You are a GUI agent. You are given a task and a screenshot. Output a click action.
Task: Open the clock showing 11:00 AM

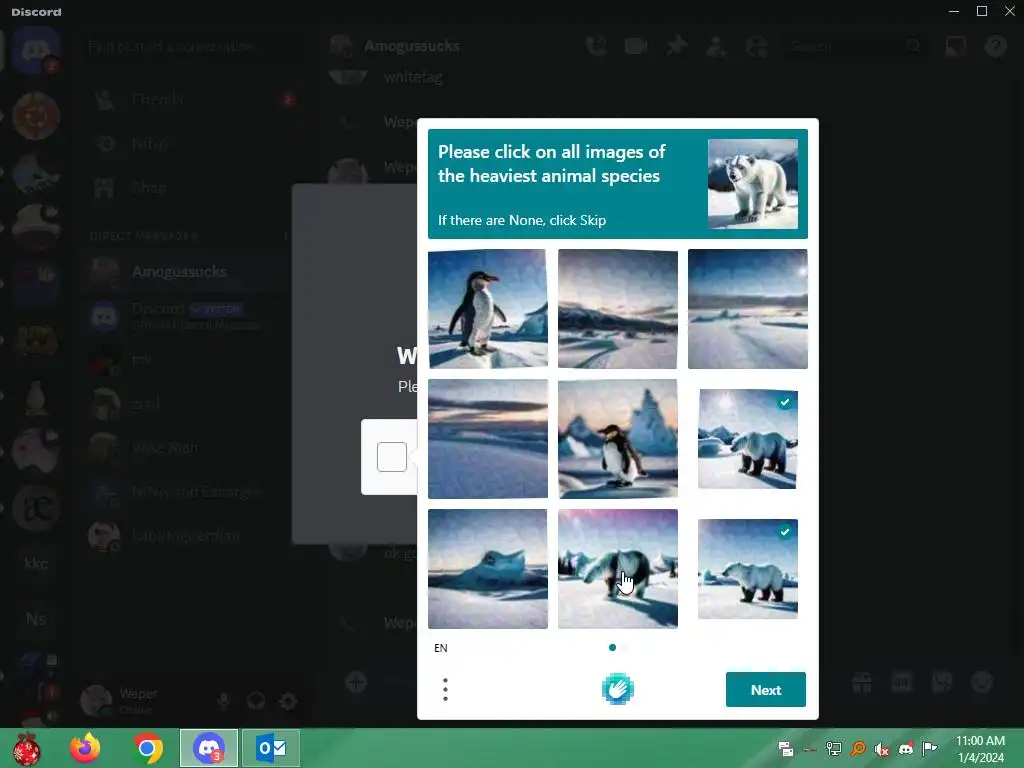[980, 749]
